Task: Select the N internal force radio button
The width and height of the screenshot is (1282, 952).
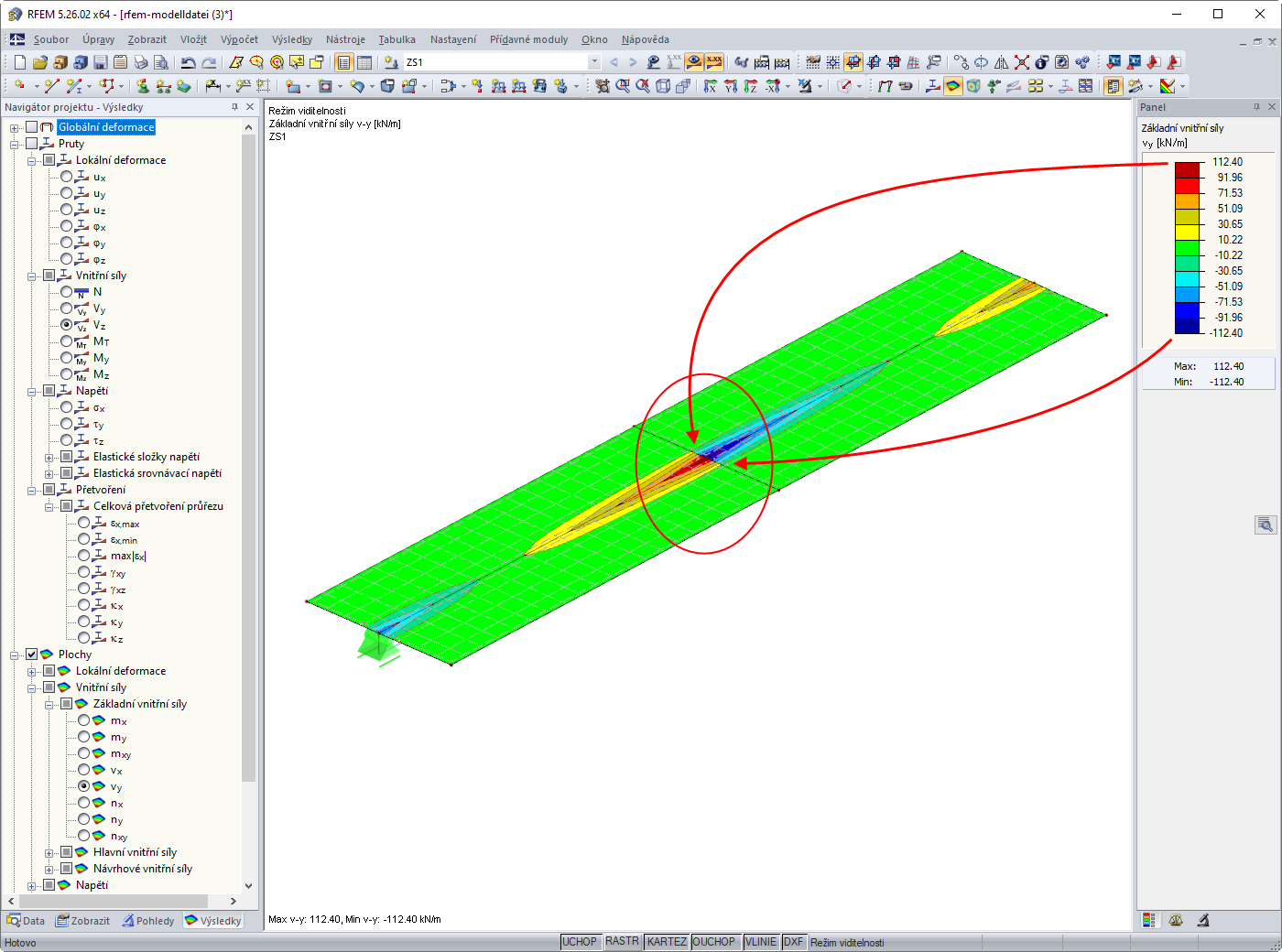Action: point(67,292)
